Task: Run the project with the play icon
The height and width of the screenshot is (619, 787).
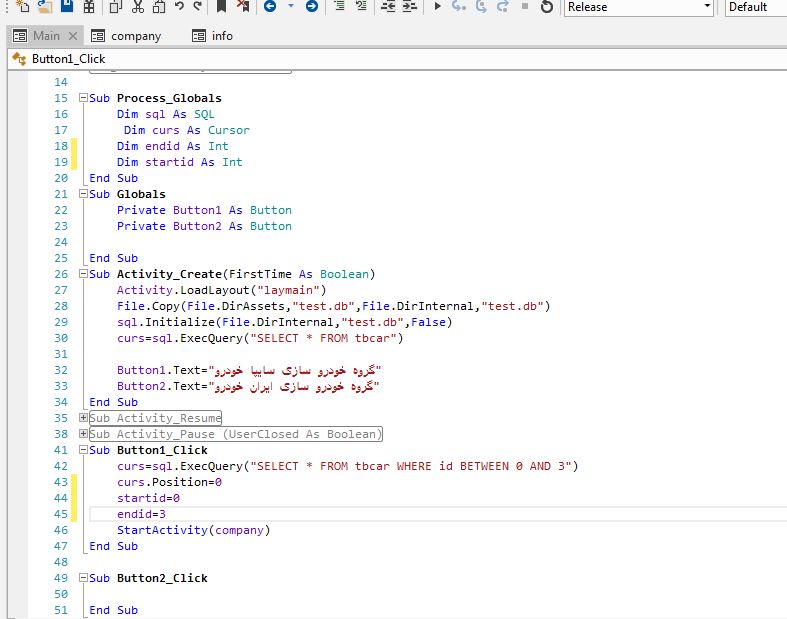Action: pos(437,7)
